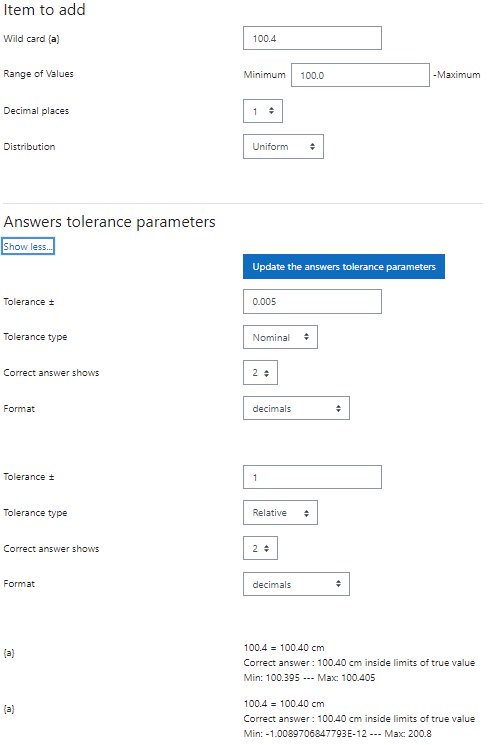Viewport: 496px width, 745px height.
Task: Click the arrow icon on Relative selector
Action: pyautogui.click(x=306, y=513)
